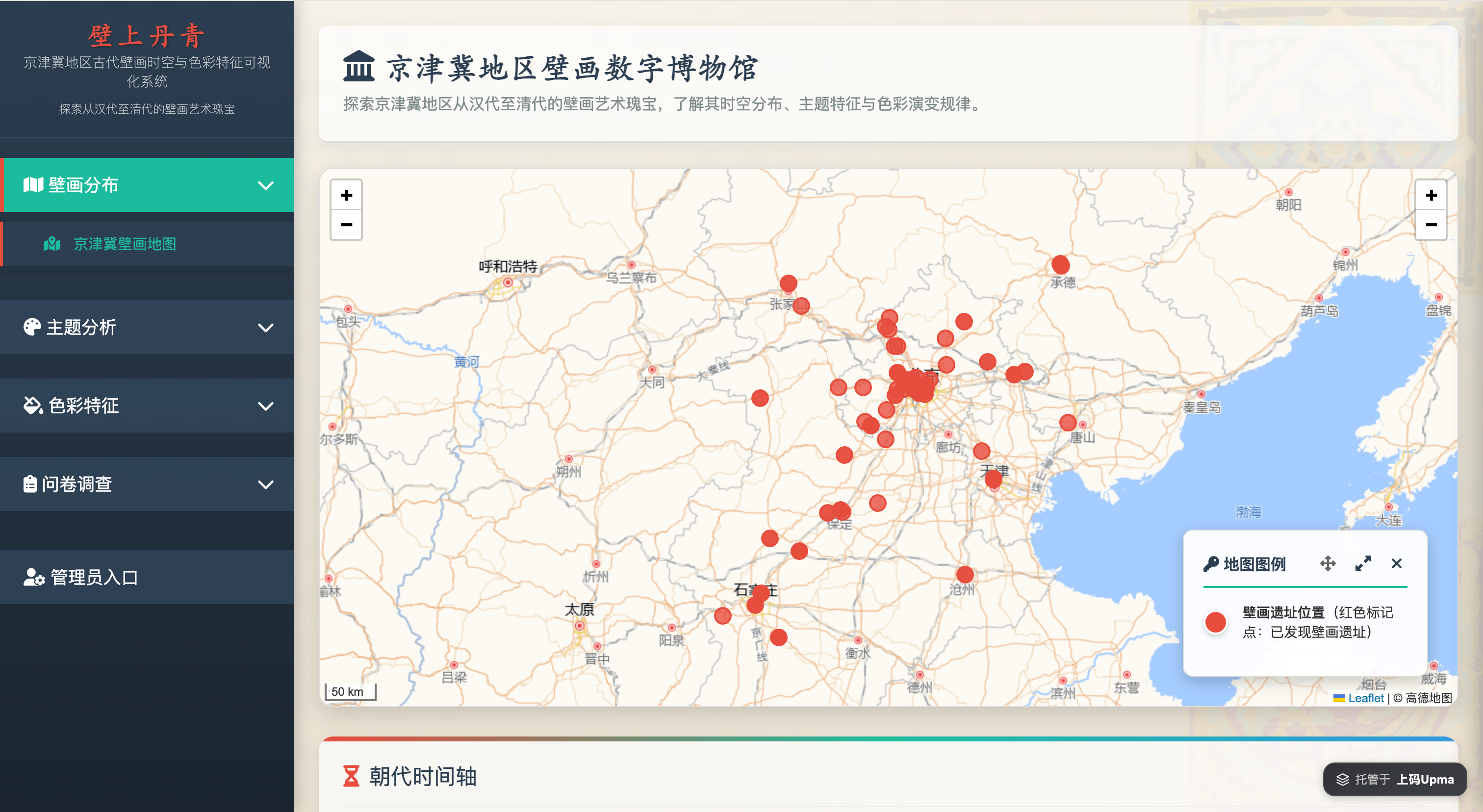The height and width of the screenshot is (812, 1483).
Task: Click the paint bucket icon beside 色彩特征
Action: click(32, 406)
